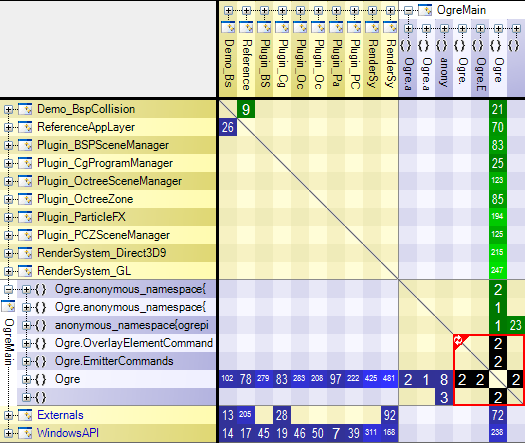Click the WindowsAPI assembly icon

tap(25, 433)
